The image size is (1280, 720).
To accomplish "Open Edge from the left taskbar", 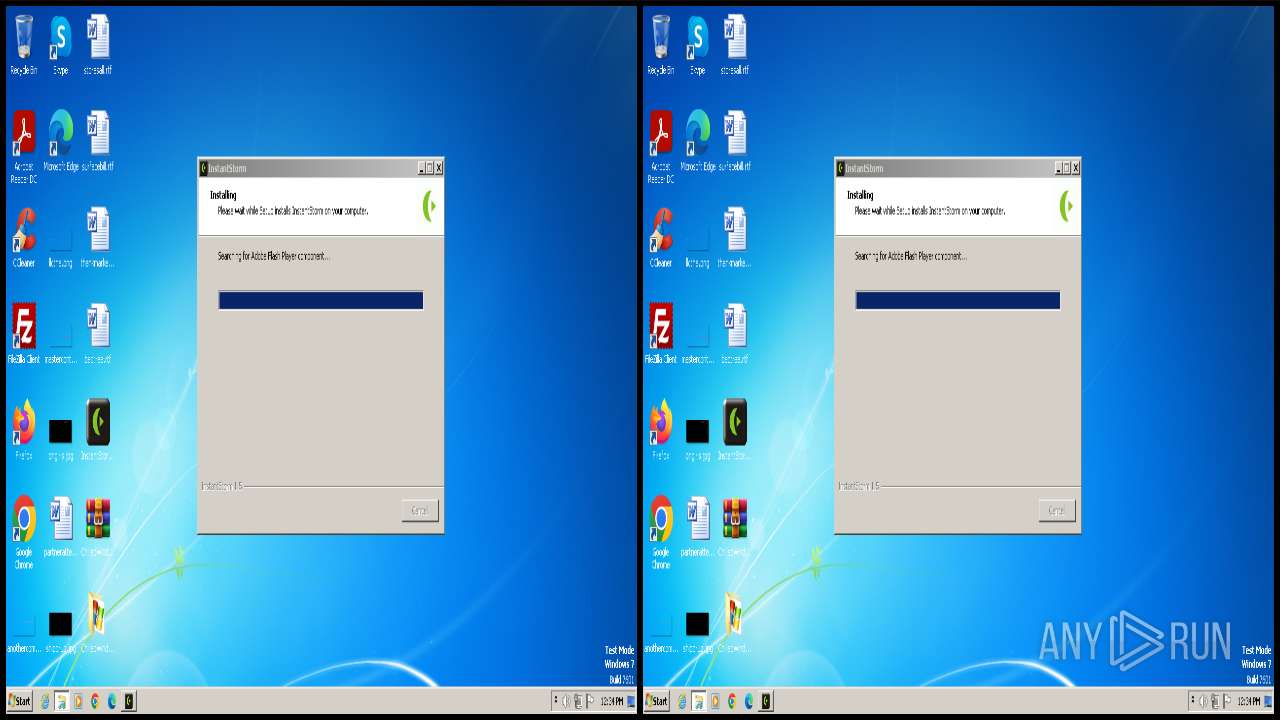I will click(x=112, y=701).
